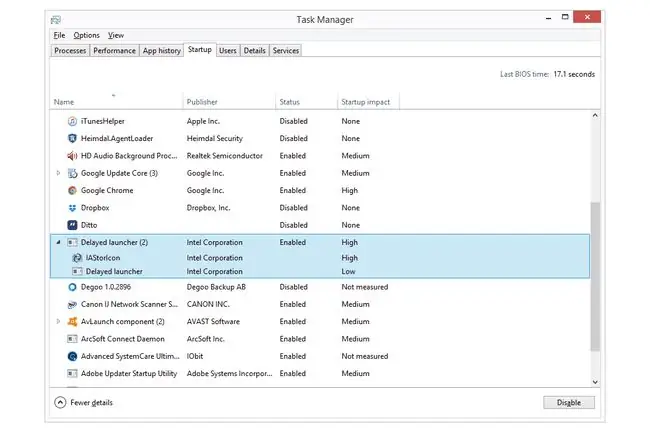Viewport: 650px width, 433px height.
Task: Sort by the Publisher column header
Action: point(229,102)
